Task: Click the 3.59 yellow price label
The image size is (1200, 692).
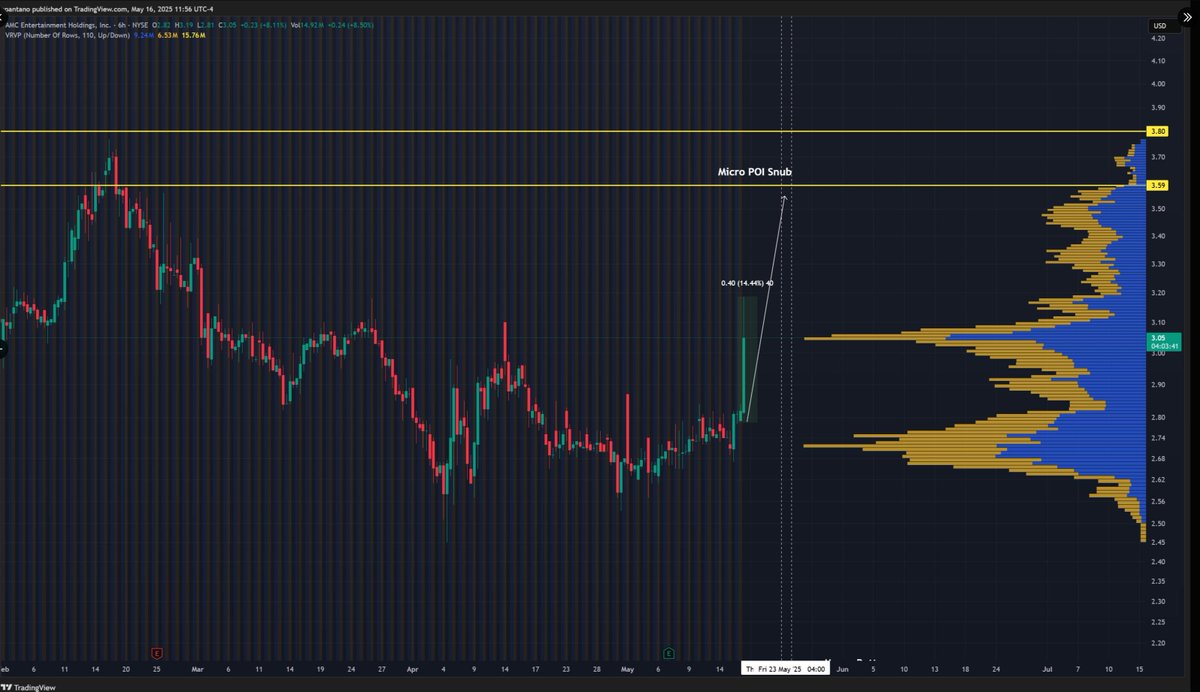Action: 1158,185
